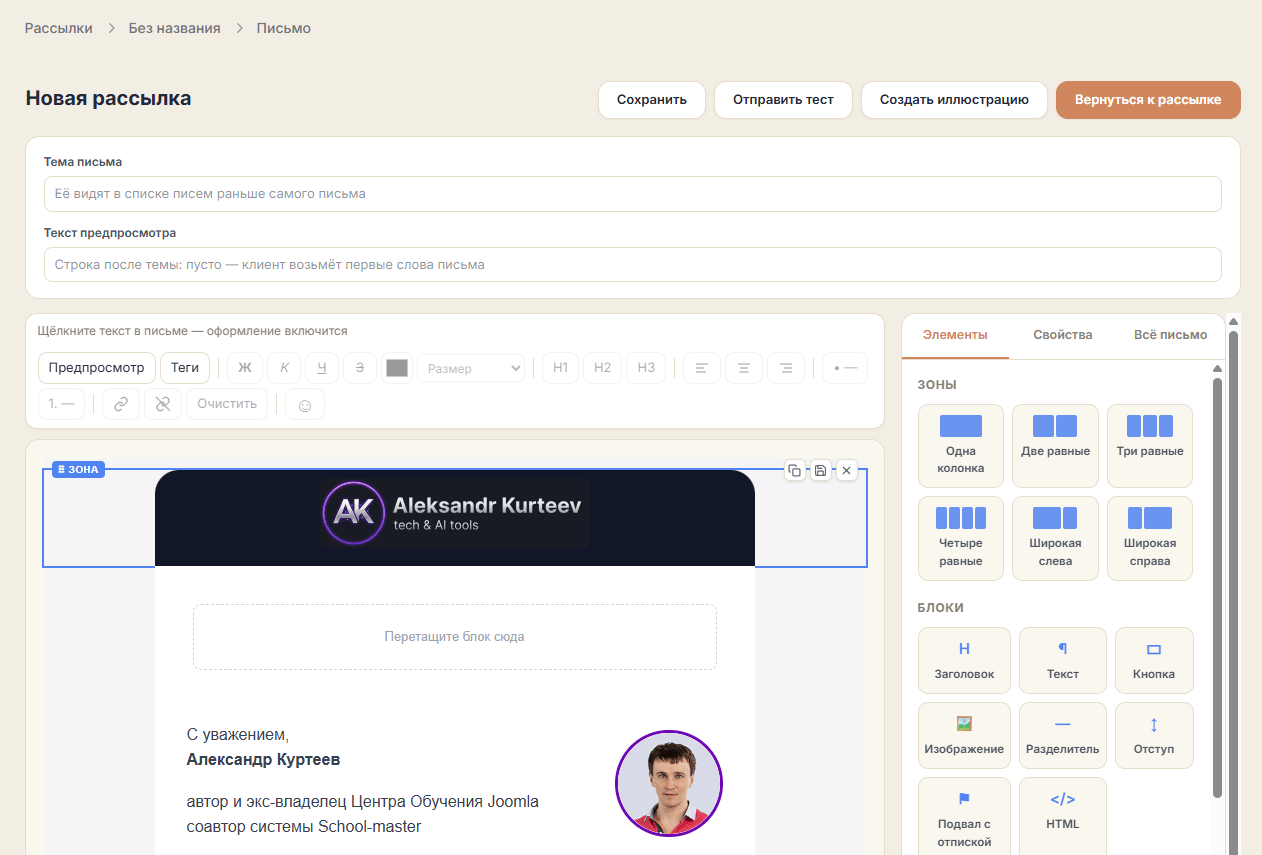This screenshot has height=855, width=1262.
Task: Click Вернуться к рассылке button
Action: tap(1148, 100)
